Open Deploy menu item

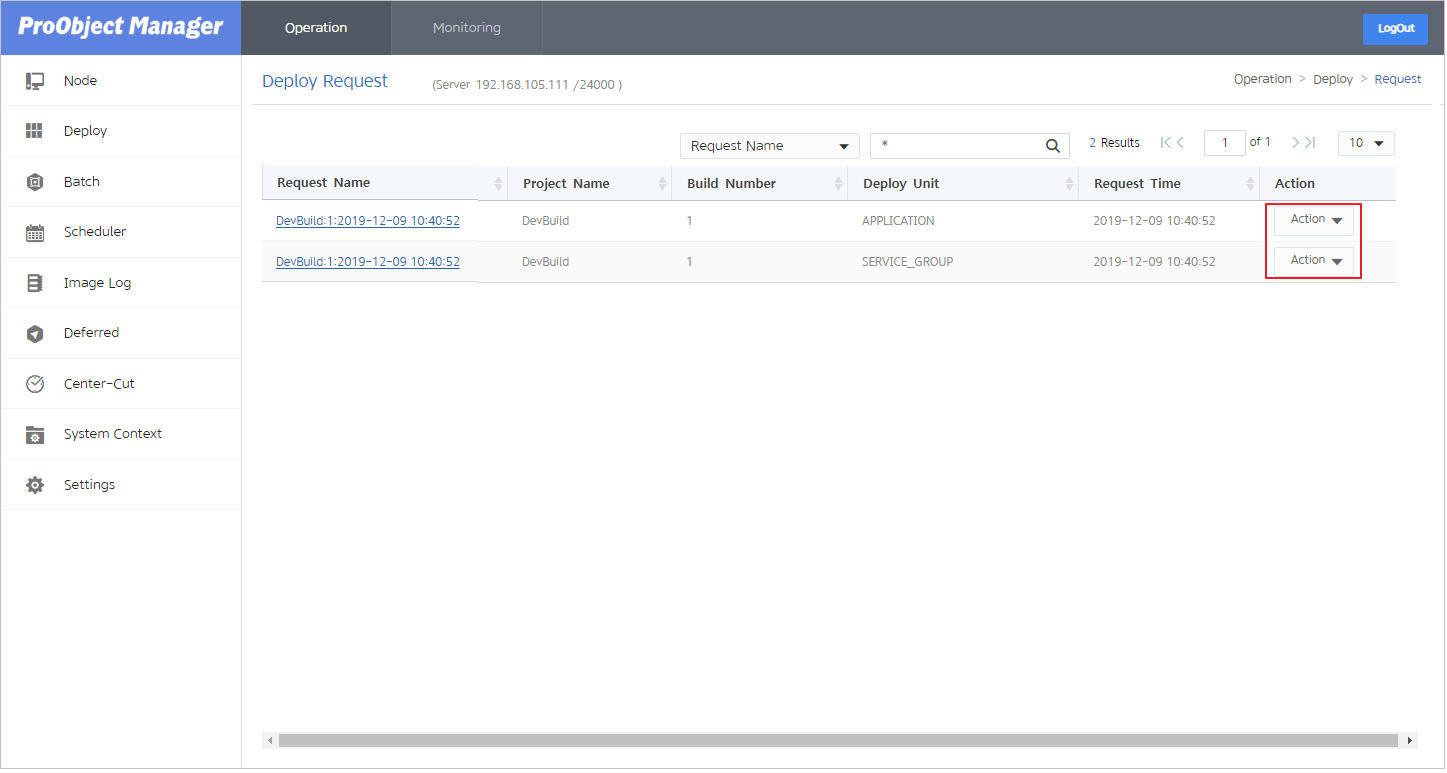pyautogui.click(x=121, y=131)
